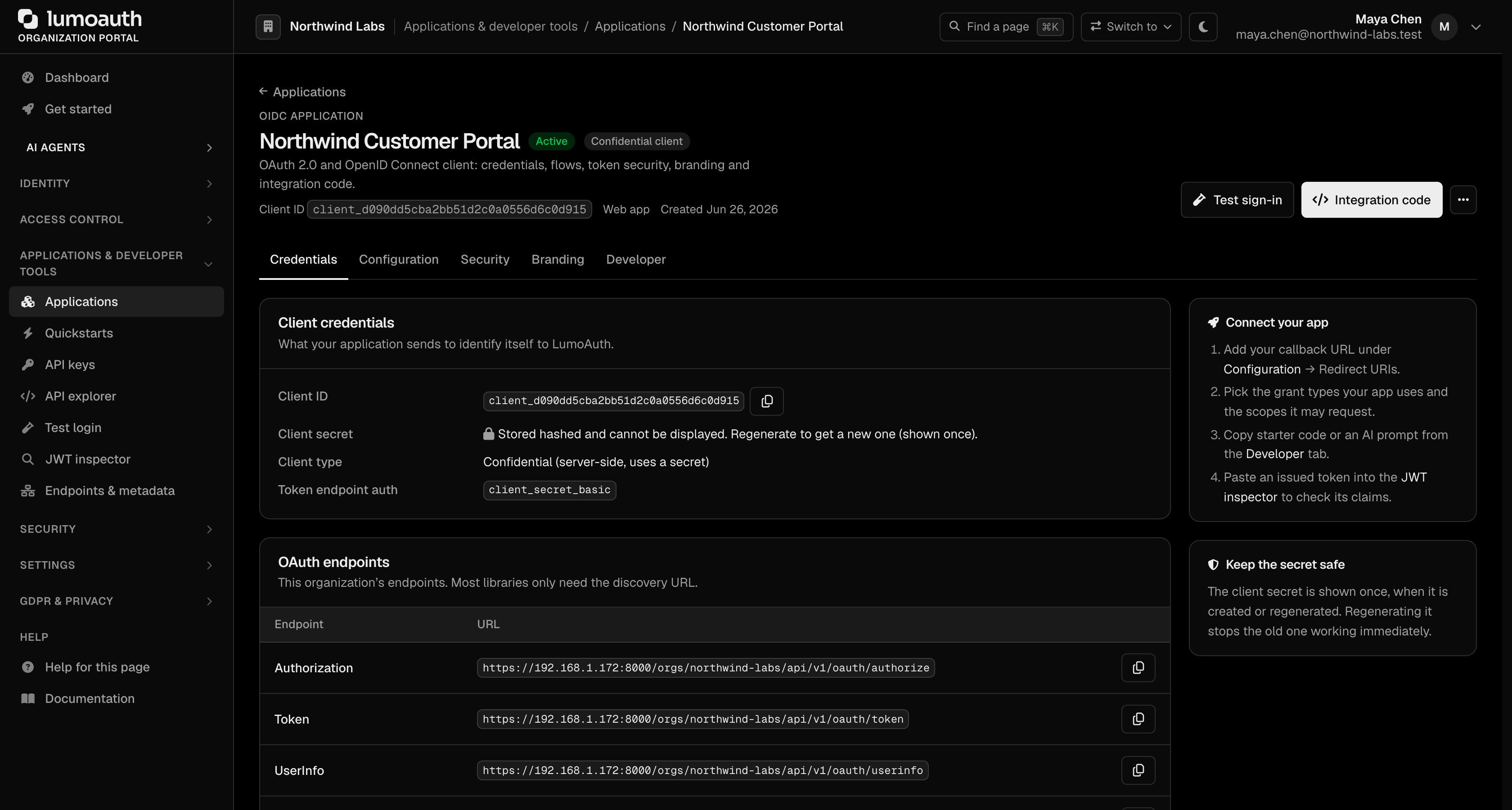Collapse Applications & Developer Tools section
Screen dimensions: 1512x810
pyautogui.click(x=116, y=264)
